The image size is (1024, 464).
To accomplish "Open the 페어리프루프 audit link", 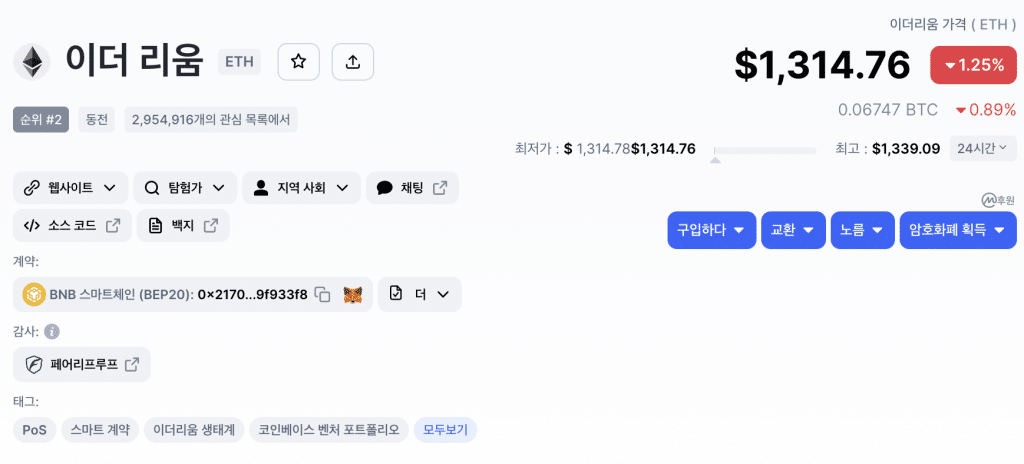I will [x=82, y=365].
